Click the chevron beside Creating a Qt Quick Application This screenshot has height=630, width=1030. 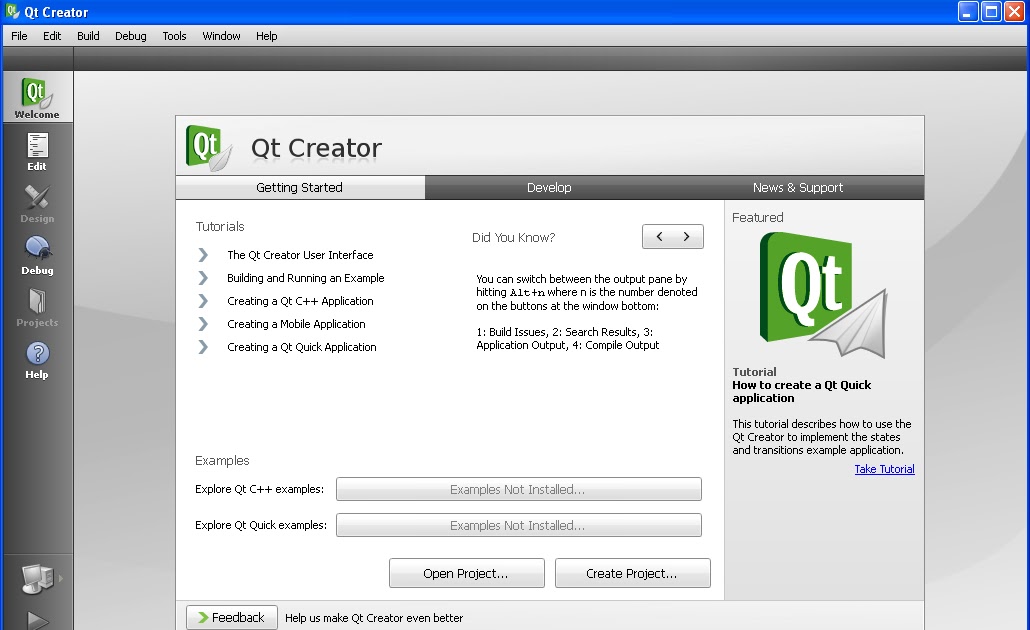point(203,347)
